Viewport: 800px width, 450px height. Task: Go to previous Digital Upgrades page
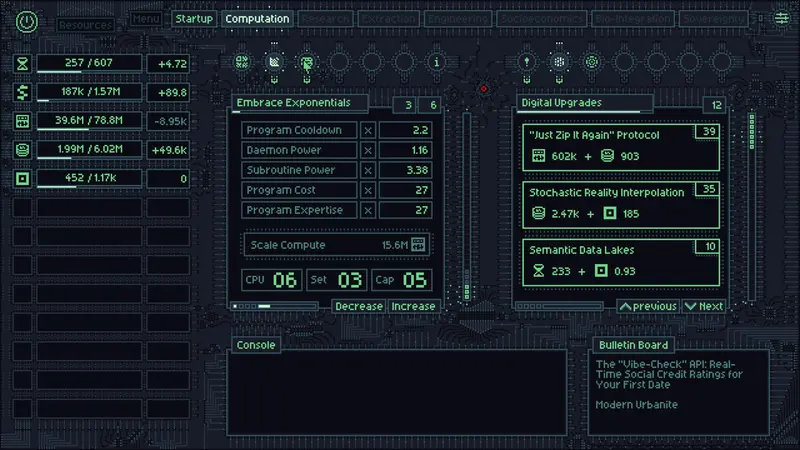(648, 306)
